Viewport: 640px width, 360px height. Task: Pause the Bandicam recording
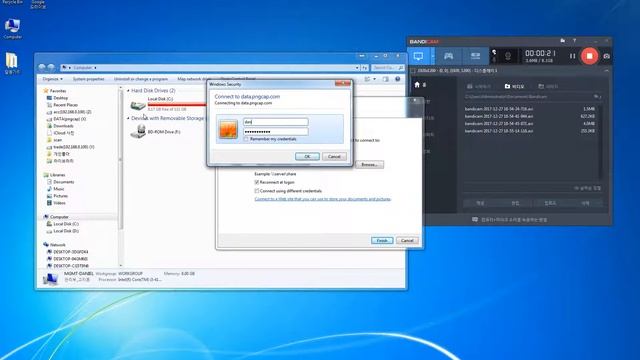(x=572, y=56)
